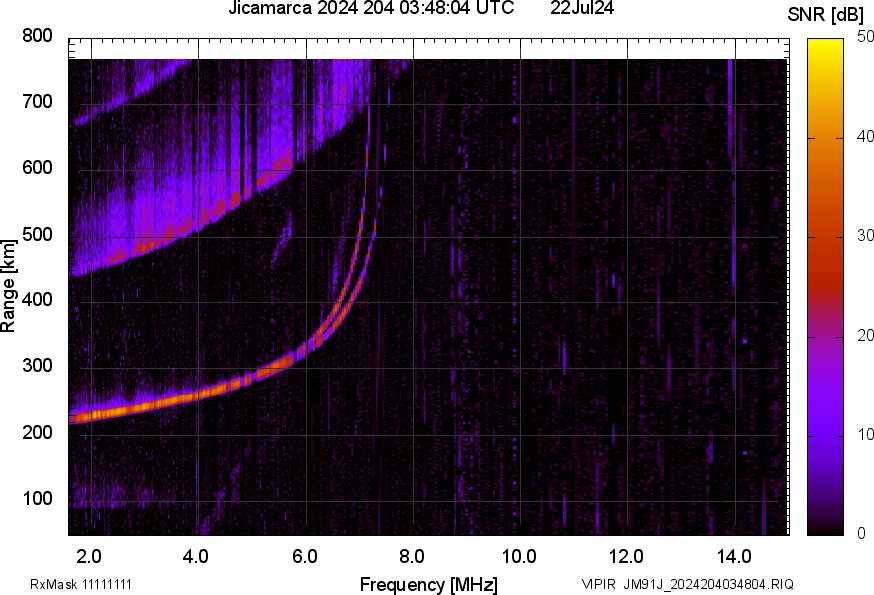The height and width of the screenshot is (595, 874).
Task: Click the bright orange F-layer trace near 3 MHz
Action: coord(145,406)
